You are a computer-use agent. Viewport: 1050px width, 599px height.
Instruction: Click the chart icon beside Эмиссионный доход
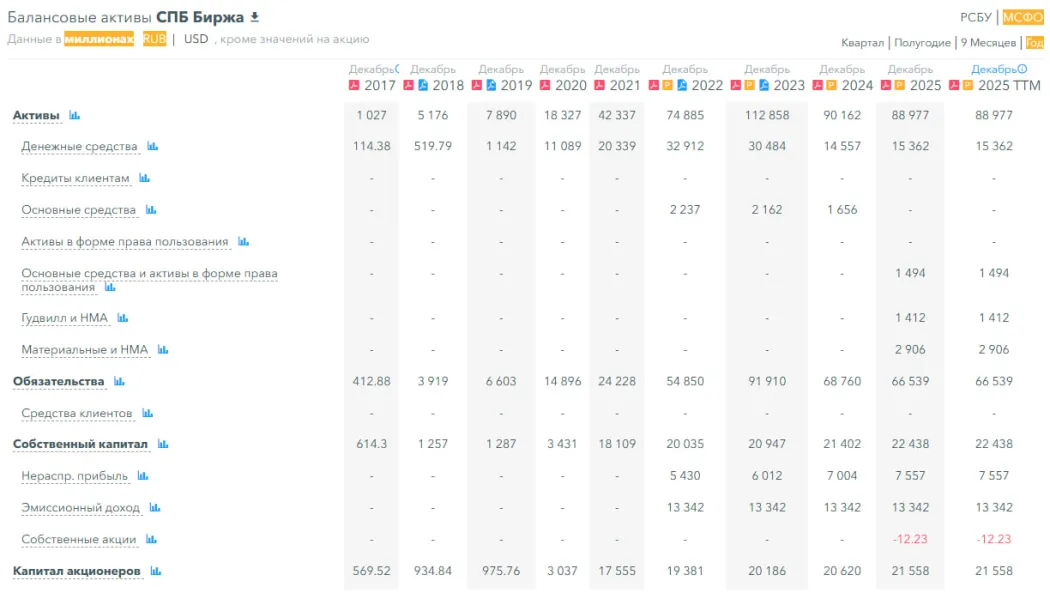tap(155, 507)
